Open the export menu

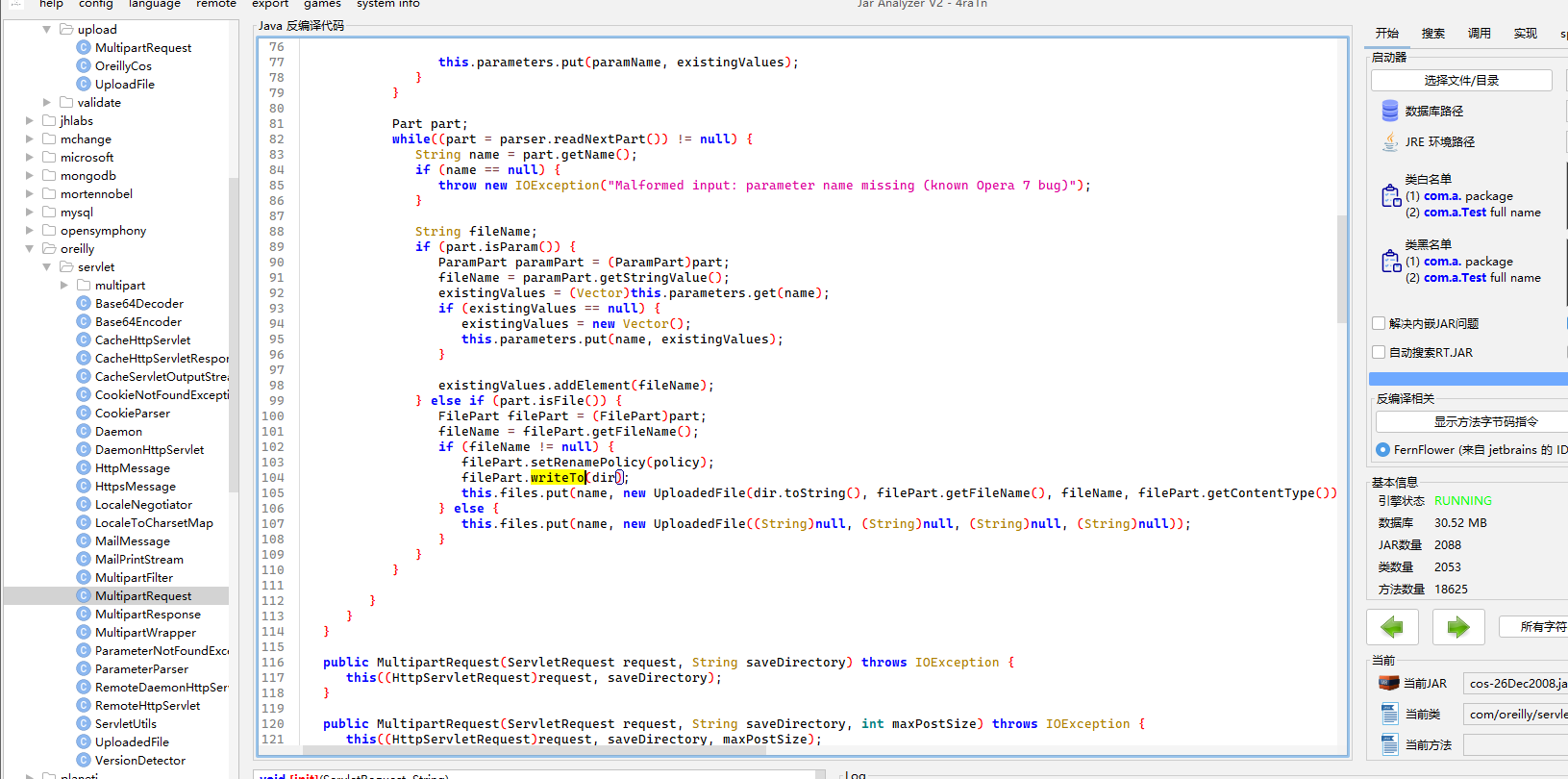tap(270, 4)
